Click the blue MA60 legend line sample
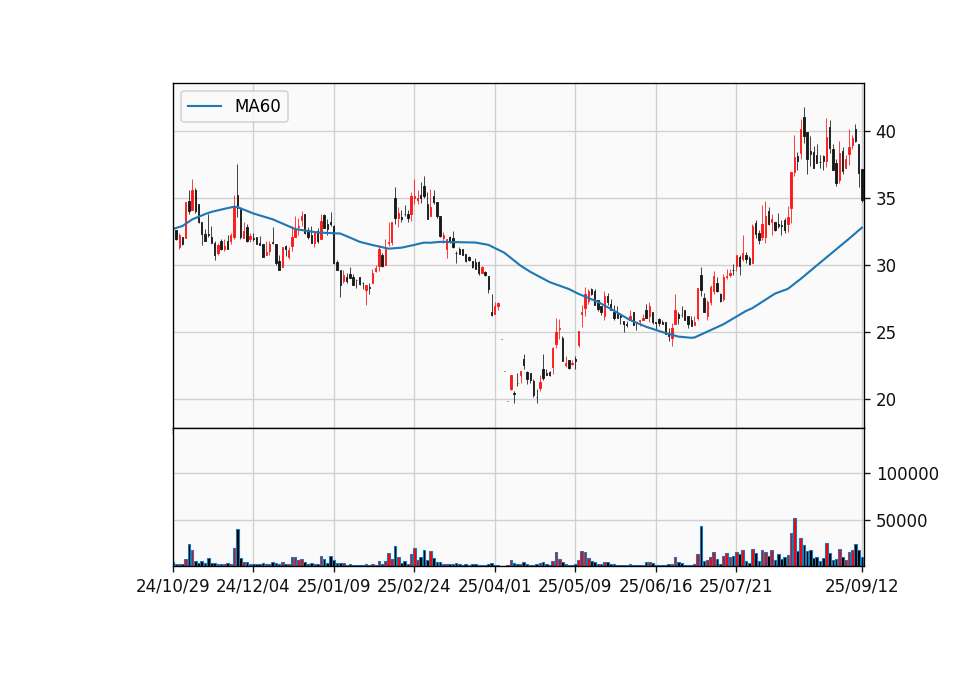This screenshot has height=690, width=960. coord(204,106)
